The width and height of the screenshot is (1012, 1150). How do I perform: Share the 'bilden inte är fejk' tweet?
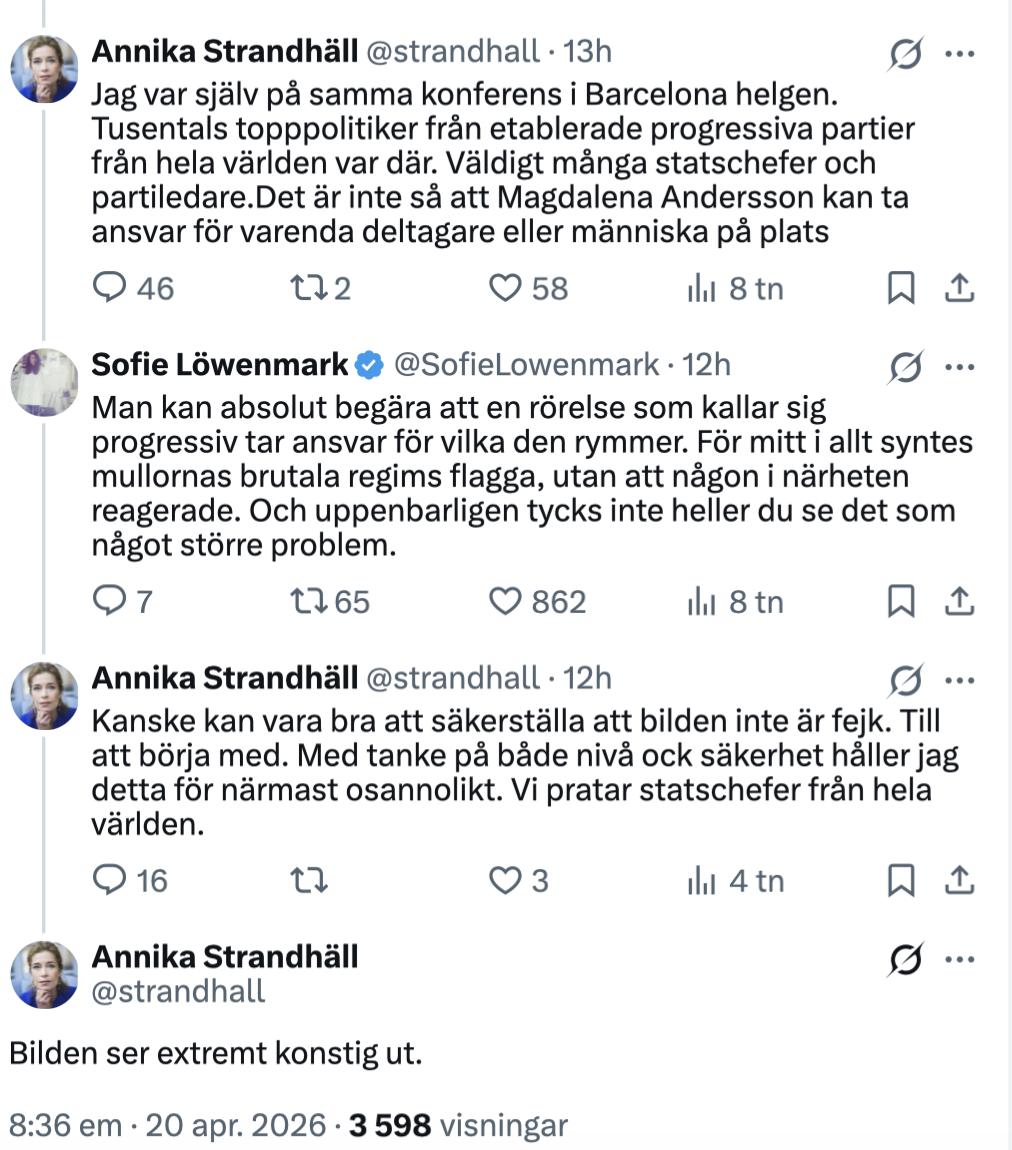tap(959, 881)
